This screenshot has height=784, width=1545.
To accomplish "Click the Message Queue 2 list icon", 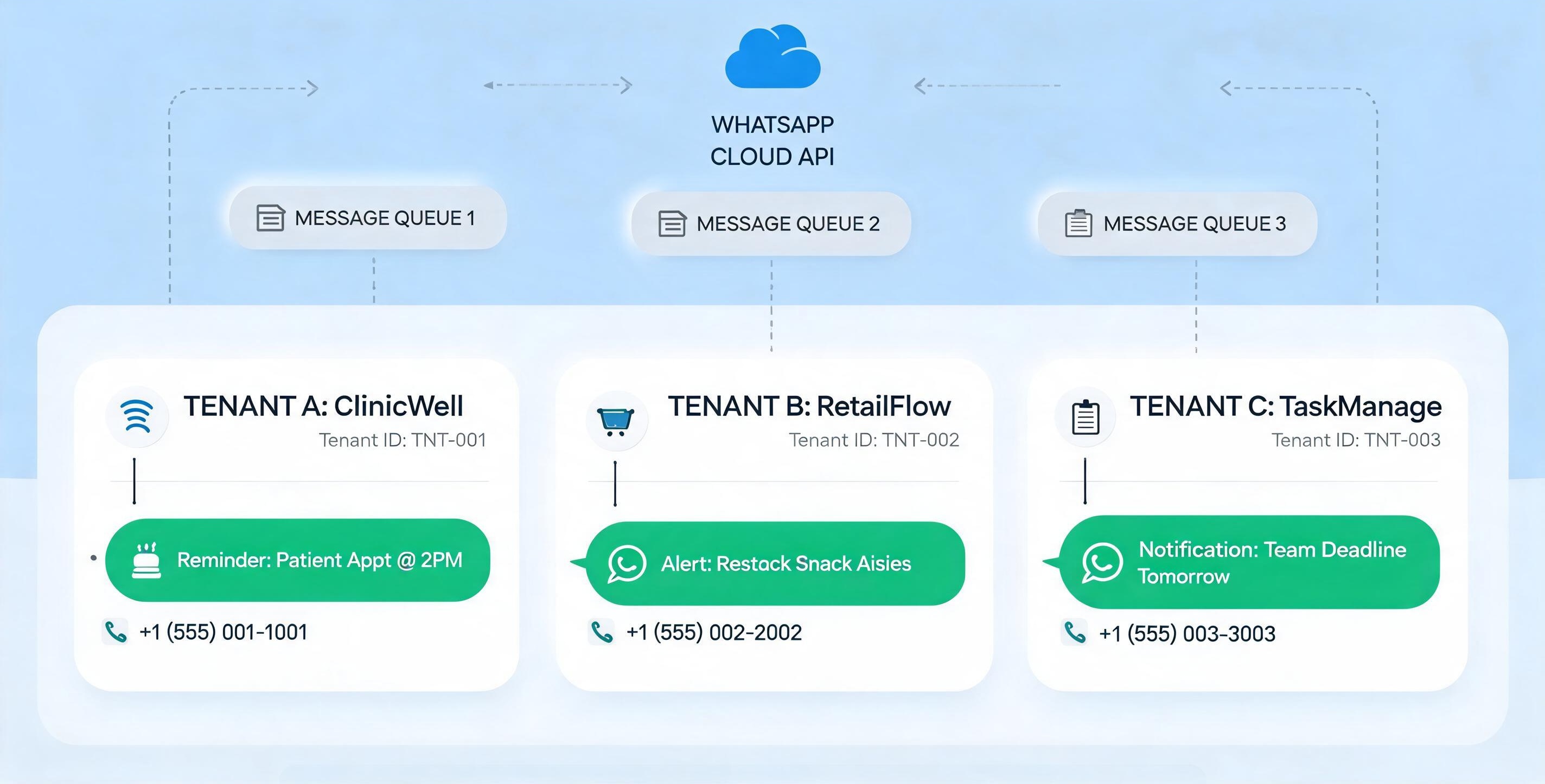I will [672, 223].
